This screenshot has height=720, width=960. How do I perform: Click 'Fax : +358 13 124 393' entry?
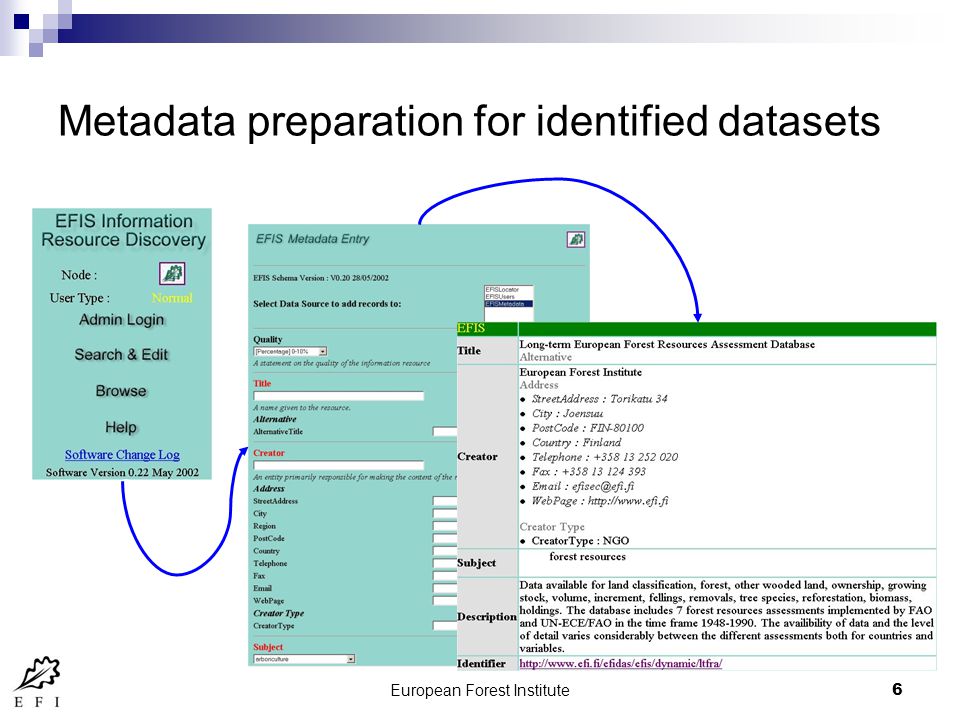[x=588, y=471]
